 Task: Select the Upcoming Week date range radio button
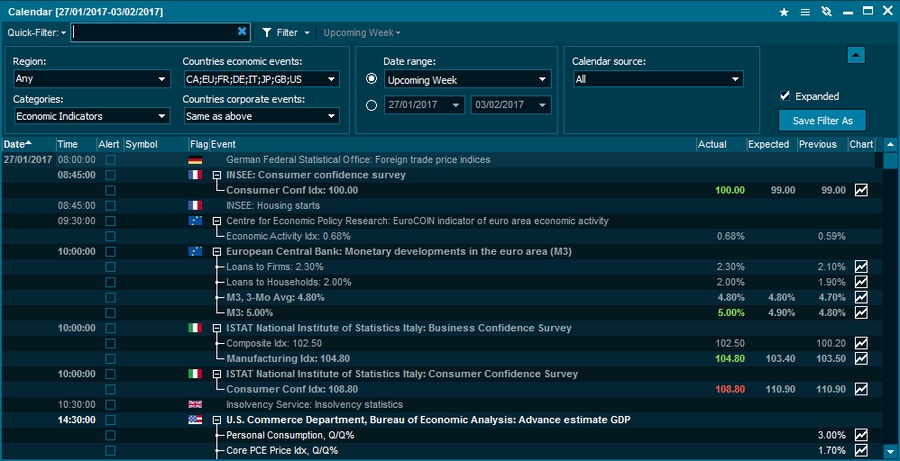pyautogui.click(x=372, y=79)
